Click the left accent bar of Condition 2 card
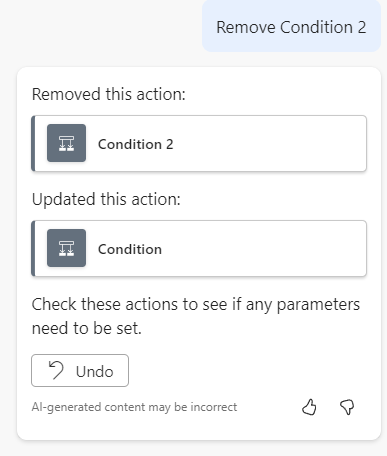The height and width of the screenshot is (456, 387). 33,143
